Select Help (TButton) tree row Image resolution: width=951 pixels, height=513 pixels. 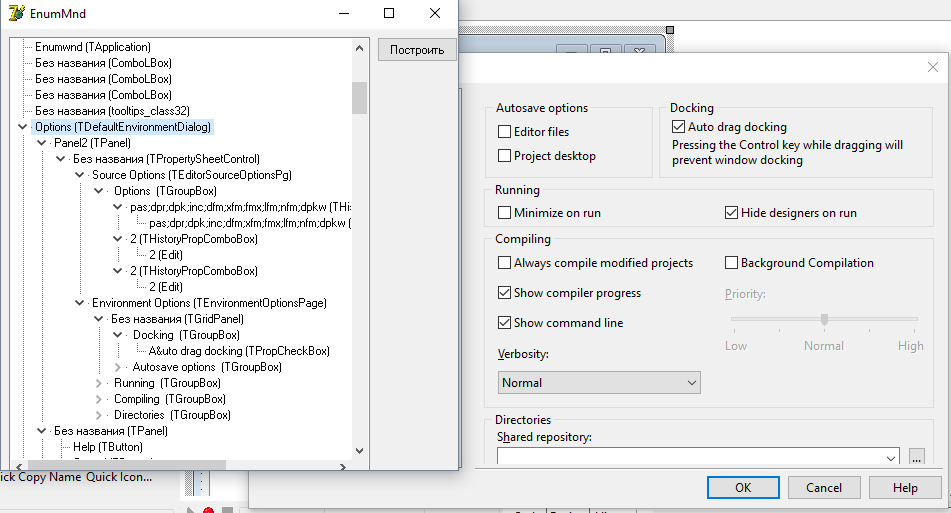(x=108, y=447)
